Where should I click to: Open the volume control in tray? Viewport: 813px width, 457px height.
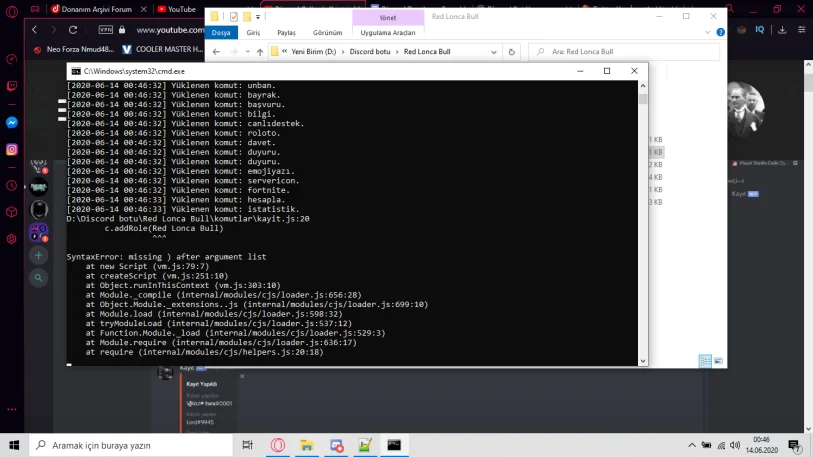click(x=735, y=445)
